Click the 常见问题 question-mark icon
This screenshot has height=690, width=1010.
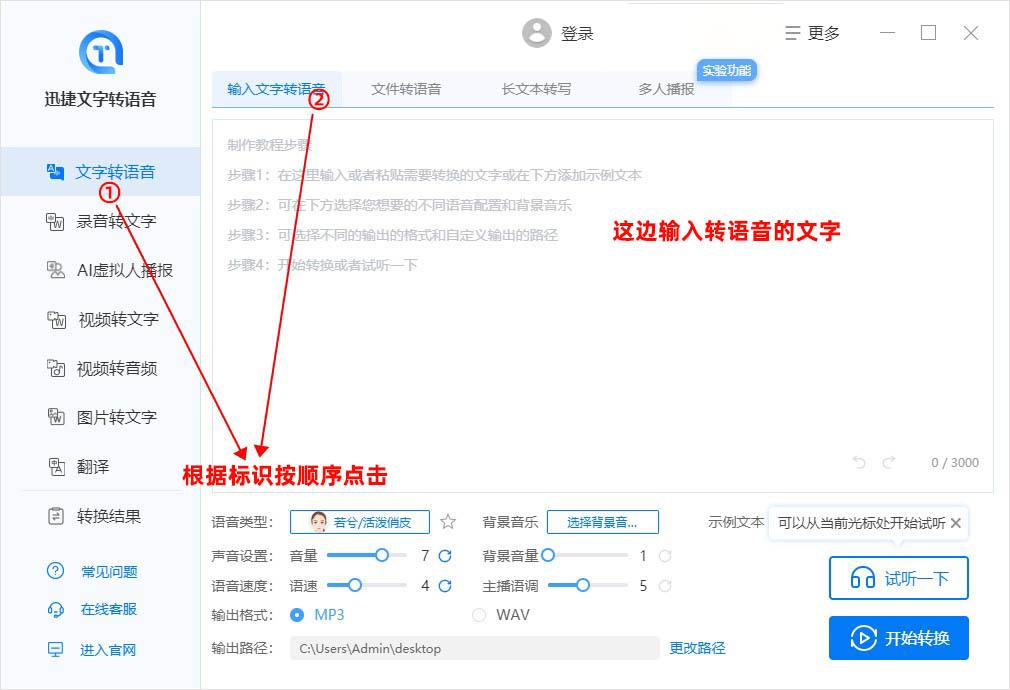coord(55,571)
